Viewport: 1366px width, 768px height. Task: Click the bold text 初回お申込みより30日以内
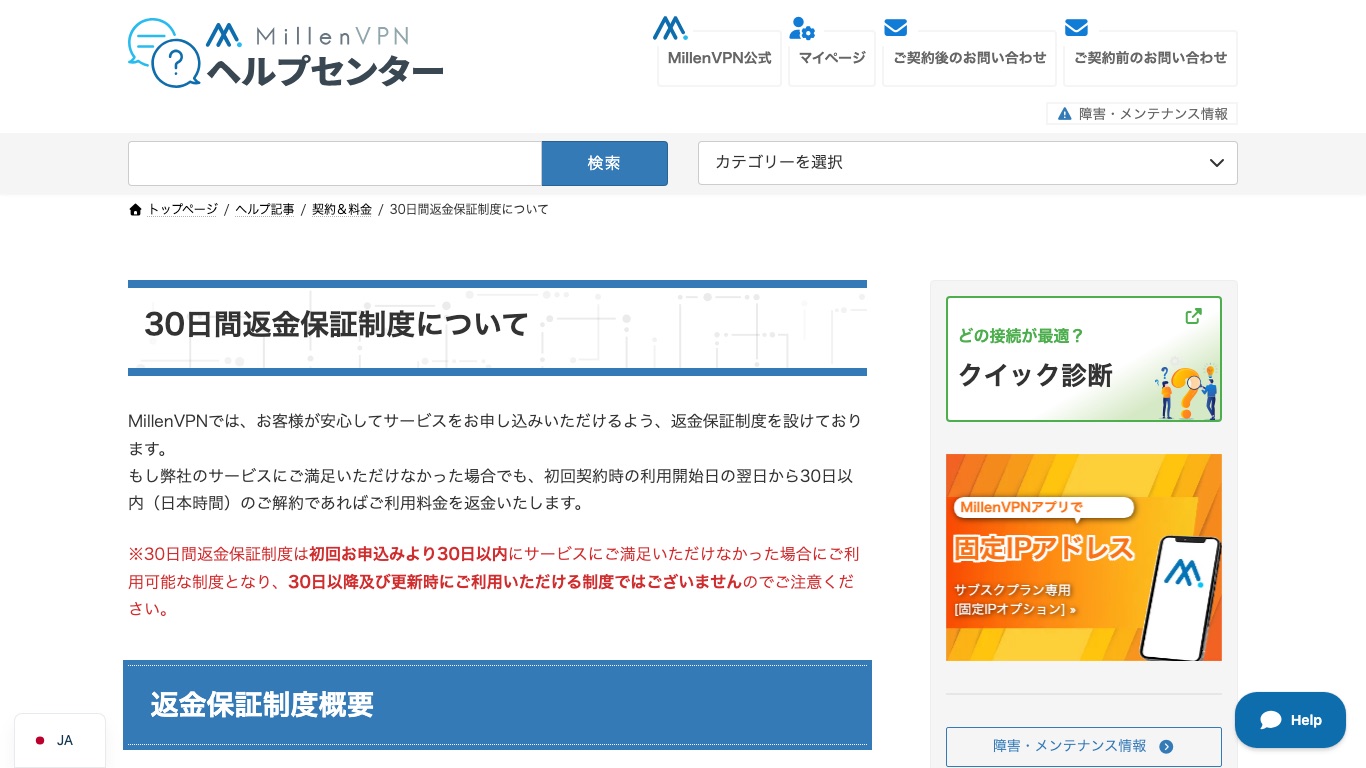point(409,554)
